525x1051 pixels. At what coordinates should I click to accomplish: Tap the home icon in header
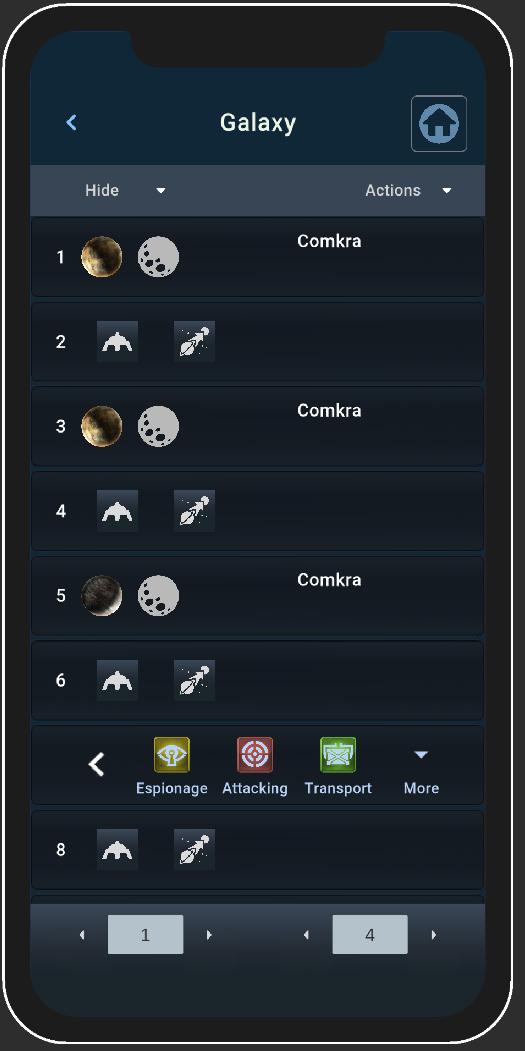439,124
